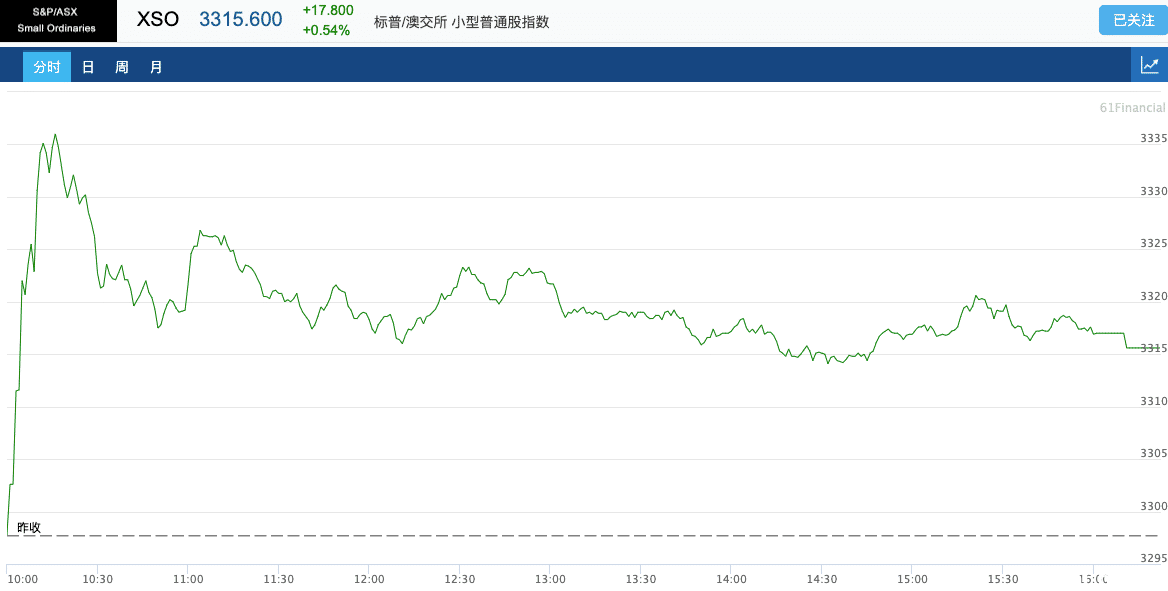The height and width of the screenshot is (591, 1168).
Task: Click the 14:30 time axis label
Action: tap(822, 578)
